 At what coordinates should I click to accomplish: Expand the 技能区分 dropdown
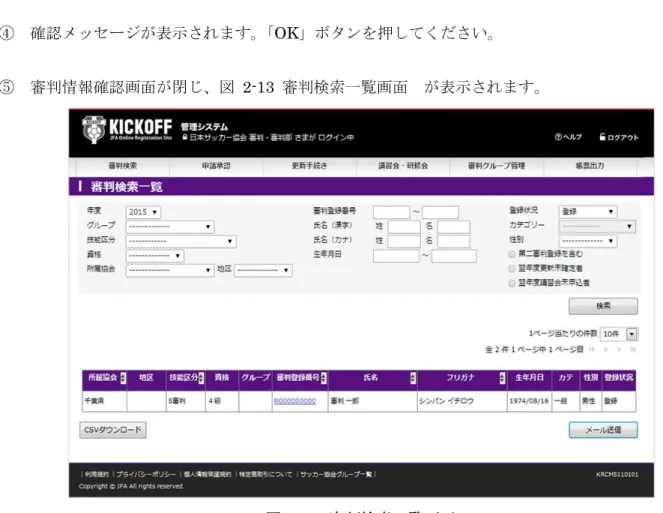[181, 241]
